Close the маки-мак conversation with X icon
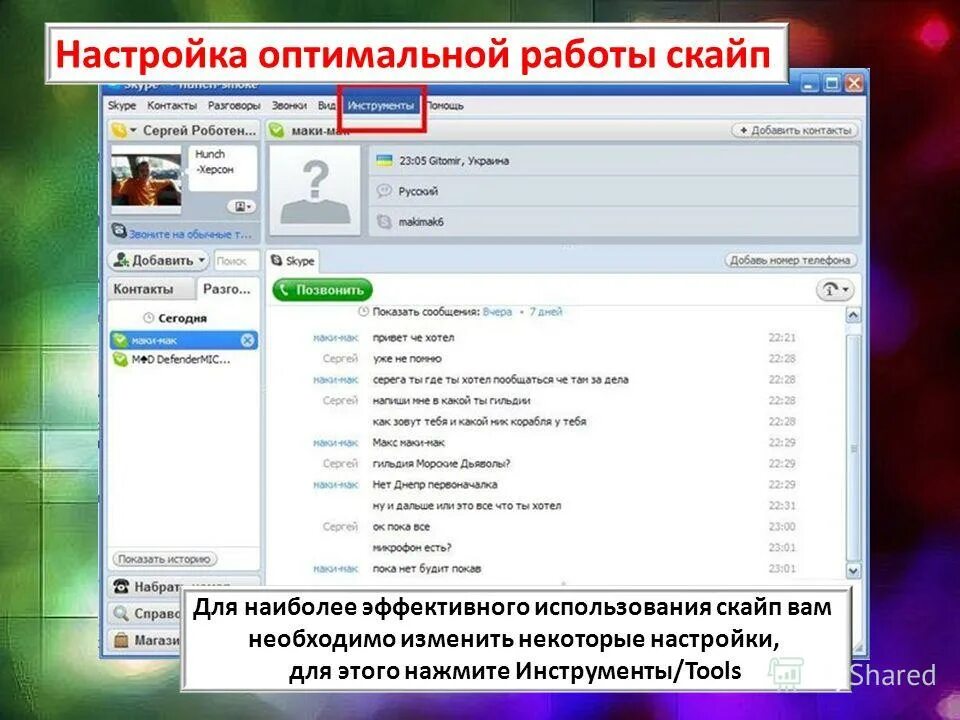 point(247,340)
